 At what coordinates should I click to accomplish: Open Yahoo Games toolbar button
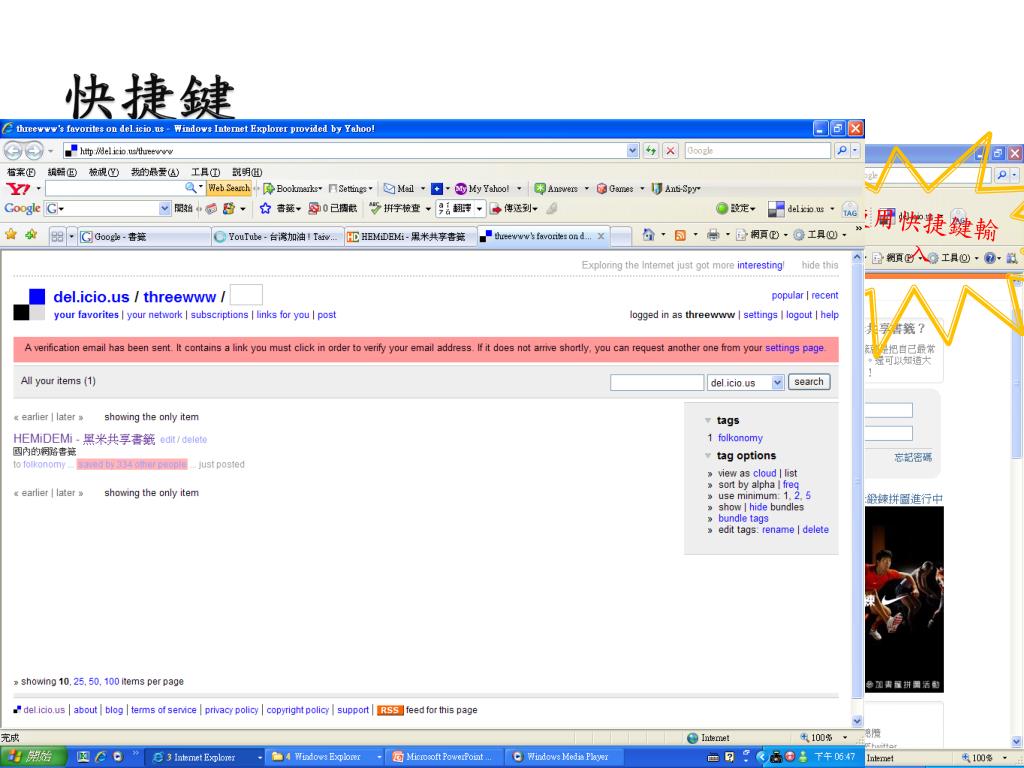615,189
